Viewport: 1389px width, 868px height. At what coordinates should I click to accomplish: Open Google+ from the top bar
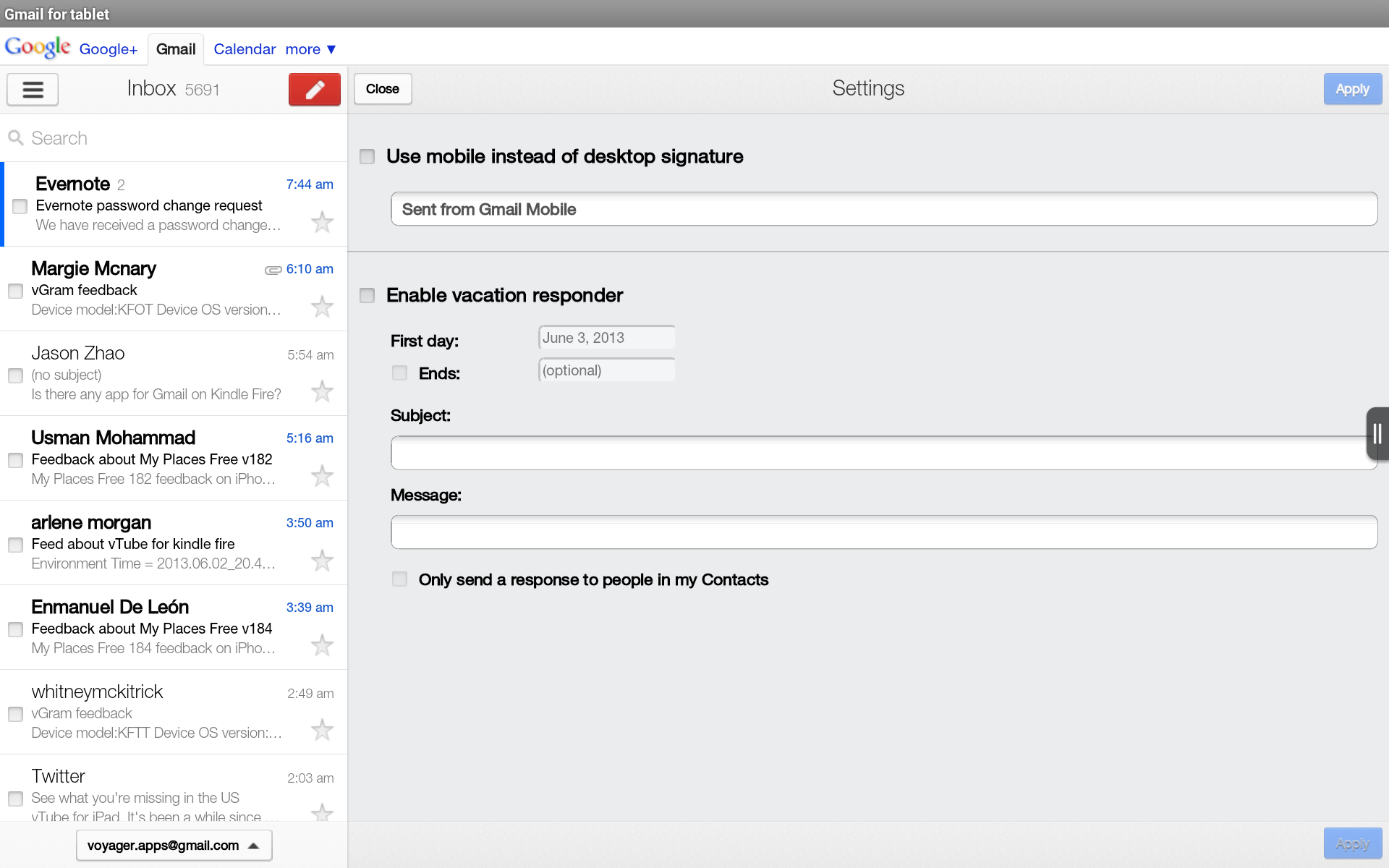(108, 49)
